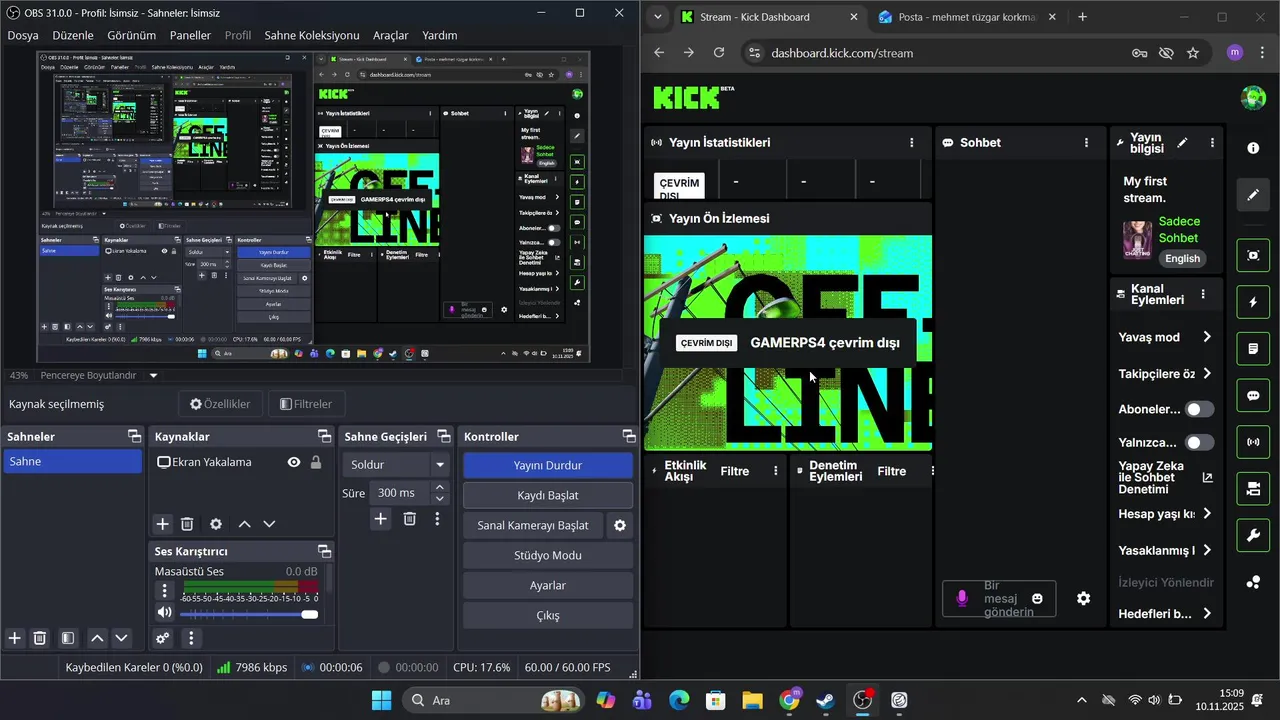
Task: Move source up arrow in Kaynaklar
Action: coord(244,524)
